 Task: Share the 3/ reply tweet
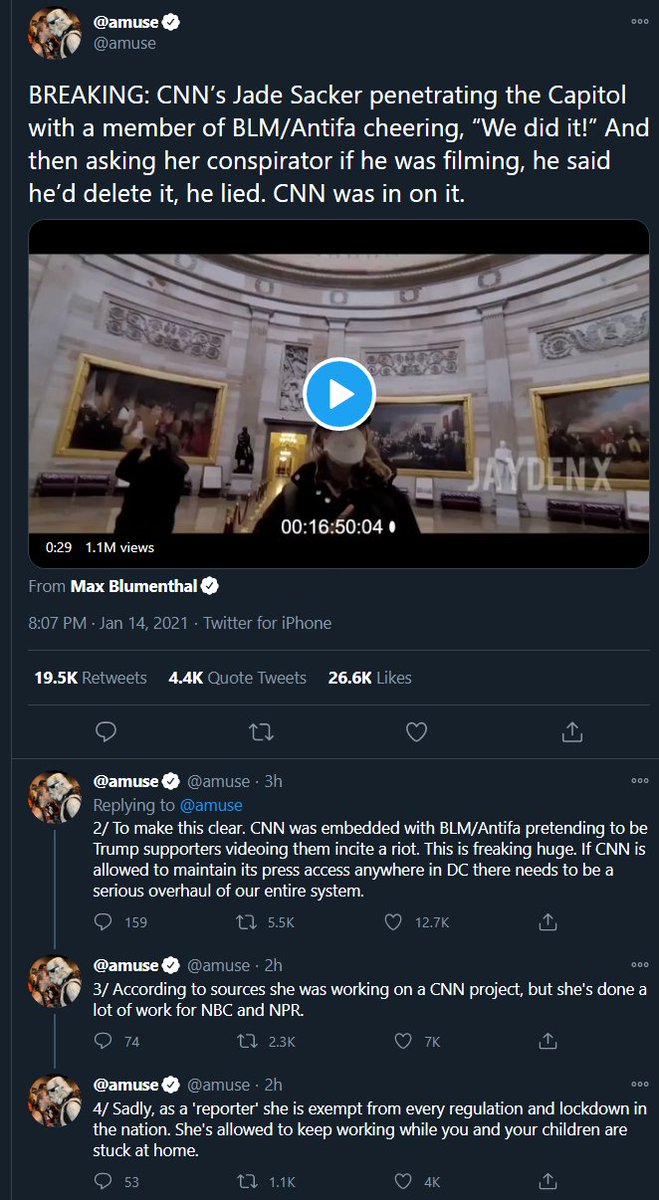pyautogui.click(x=548, y=1041)
